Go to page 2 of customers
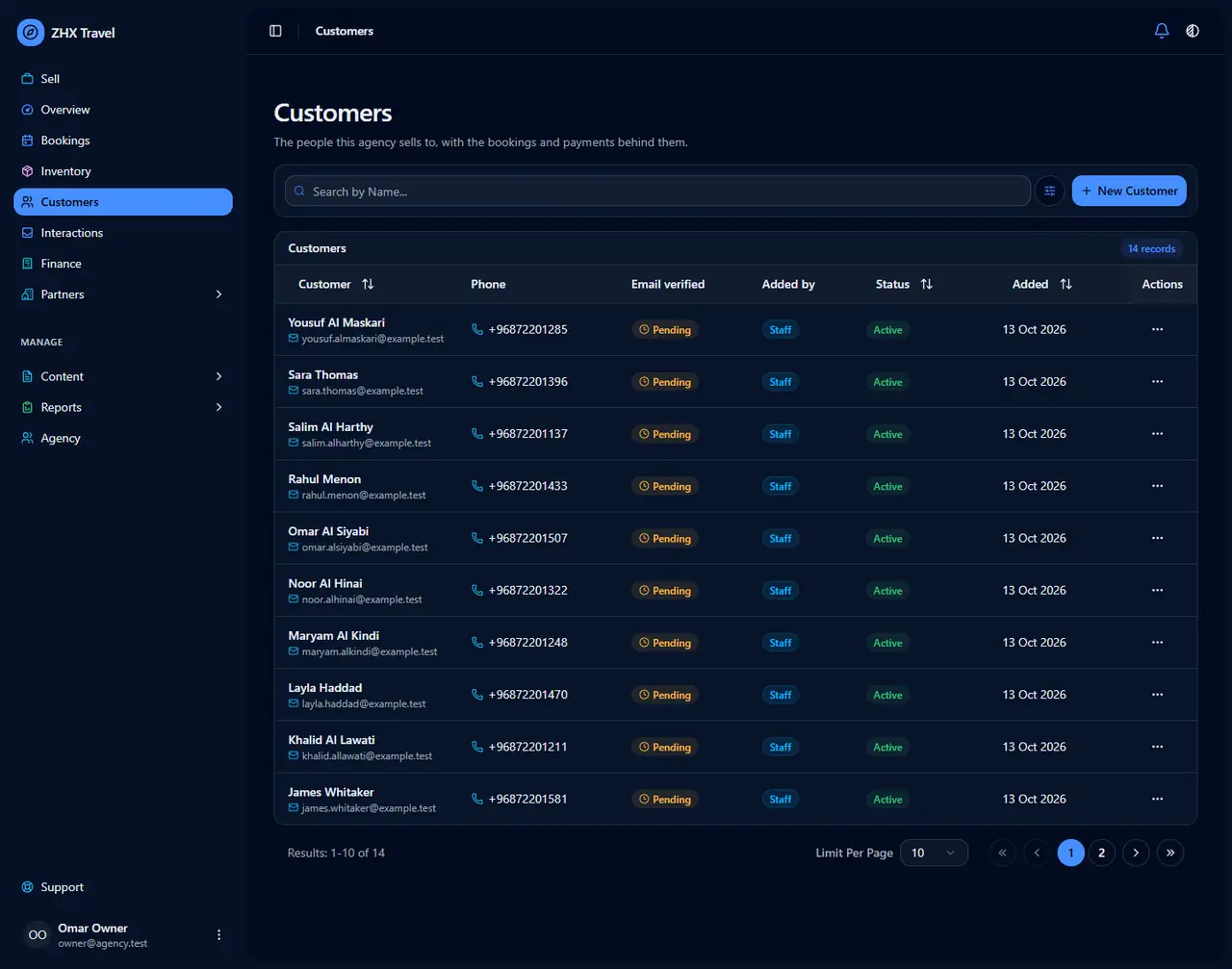The height and width of the screenshot is (969, 1232). point(1102,853)
